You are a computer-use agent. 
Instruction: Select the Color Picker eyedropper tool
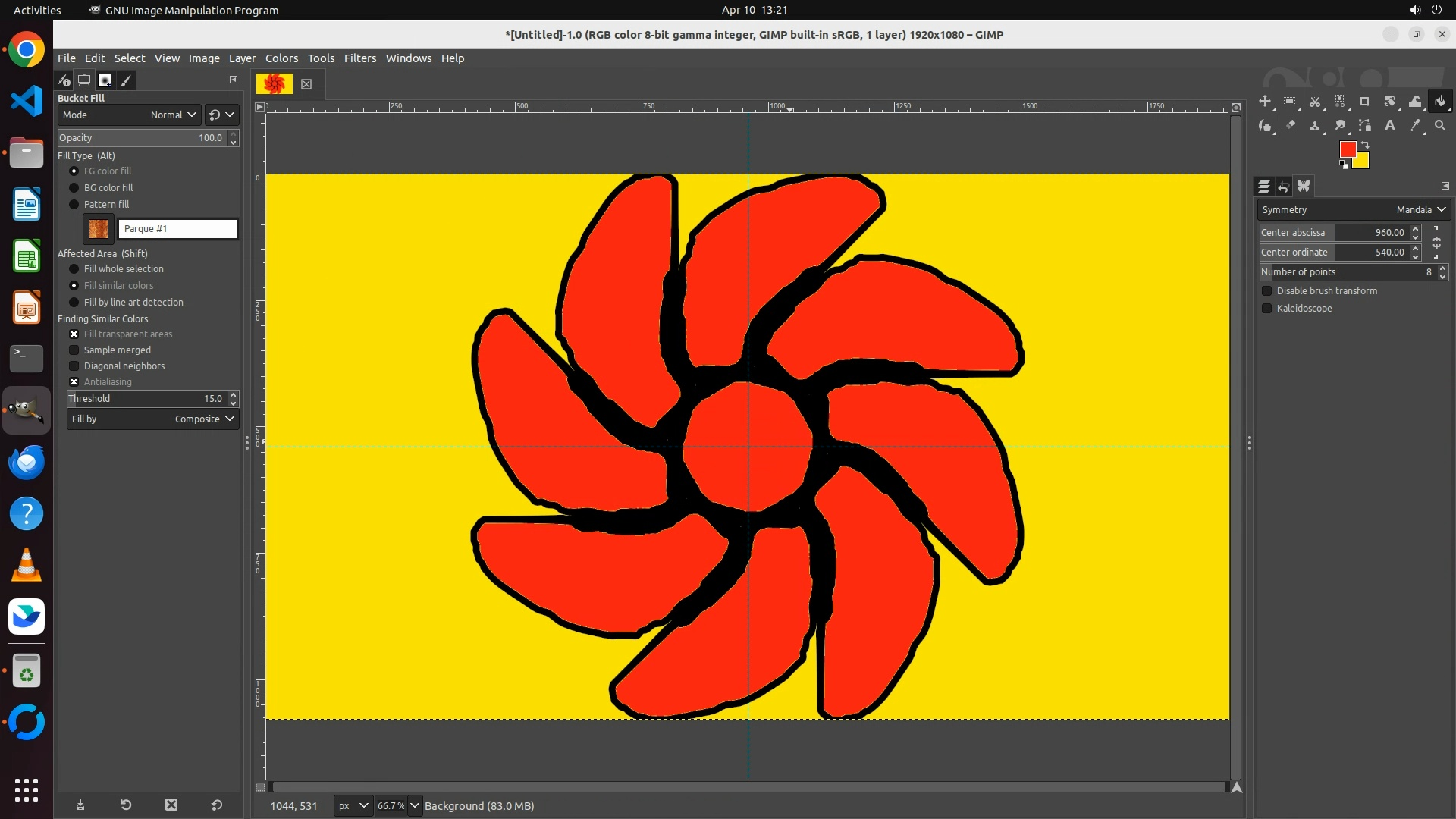pyautogui.click(x=1415, y=126)
